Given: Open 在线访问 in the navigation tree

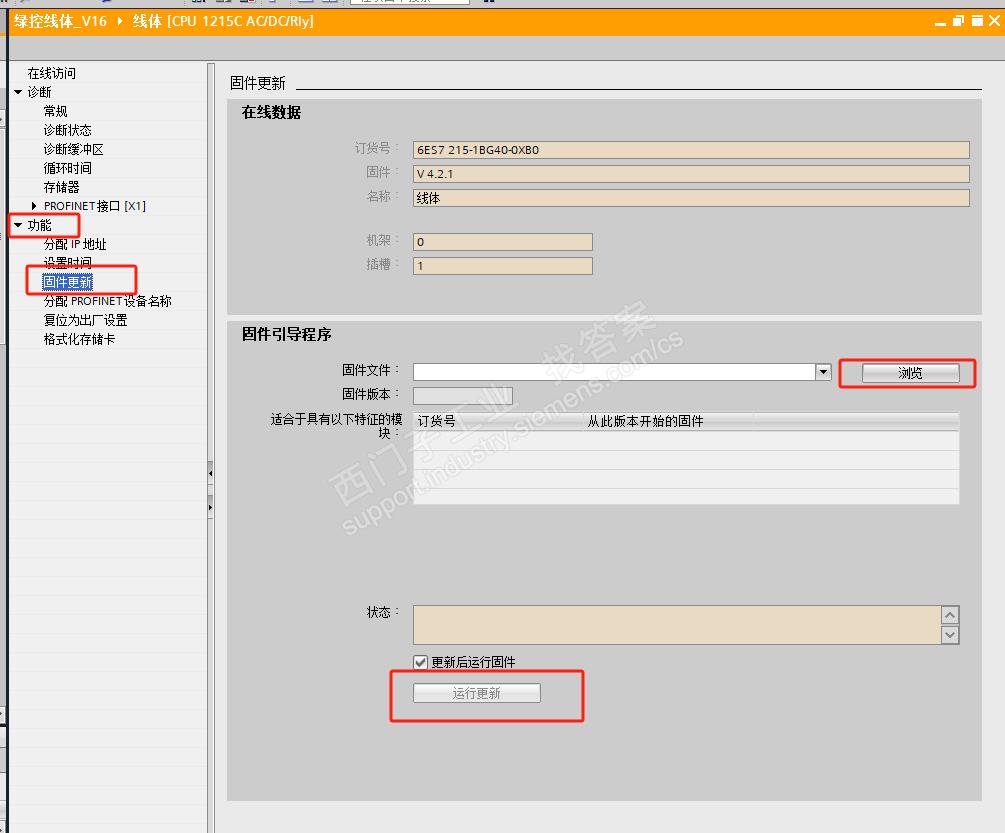Looking at the screenshot, I should pyautogui.click(x=51, y=73).
